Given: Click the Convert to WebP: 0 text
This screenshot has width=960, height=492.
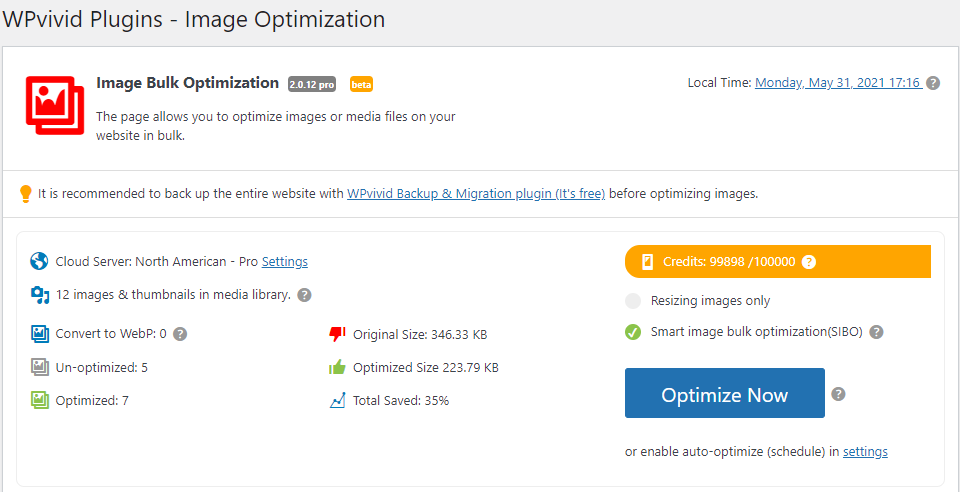Looking at the screenshot, I should 111,334.
